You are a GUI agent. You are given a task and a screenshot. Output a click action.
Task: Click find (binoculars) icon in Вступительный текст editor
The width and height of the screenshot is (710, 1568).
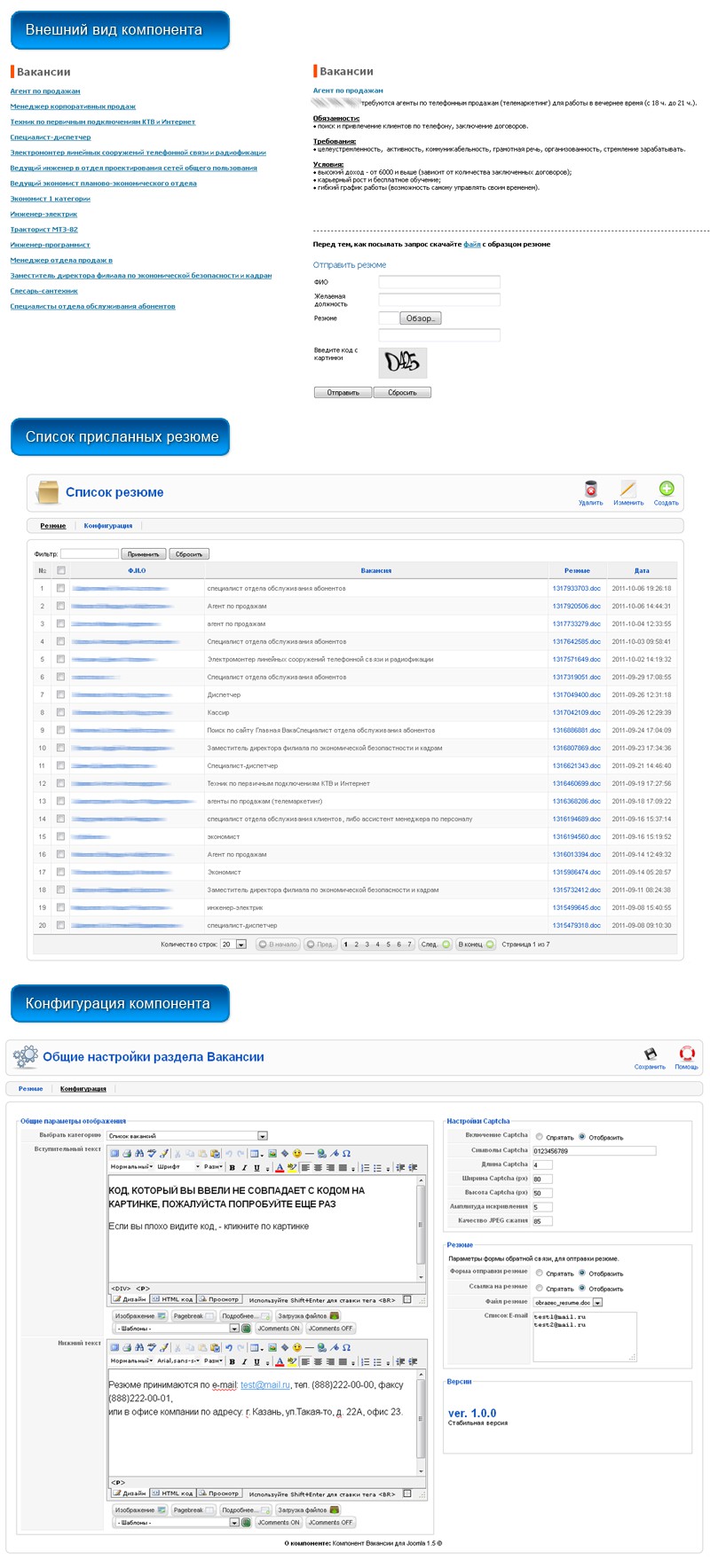[139, 1154]
